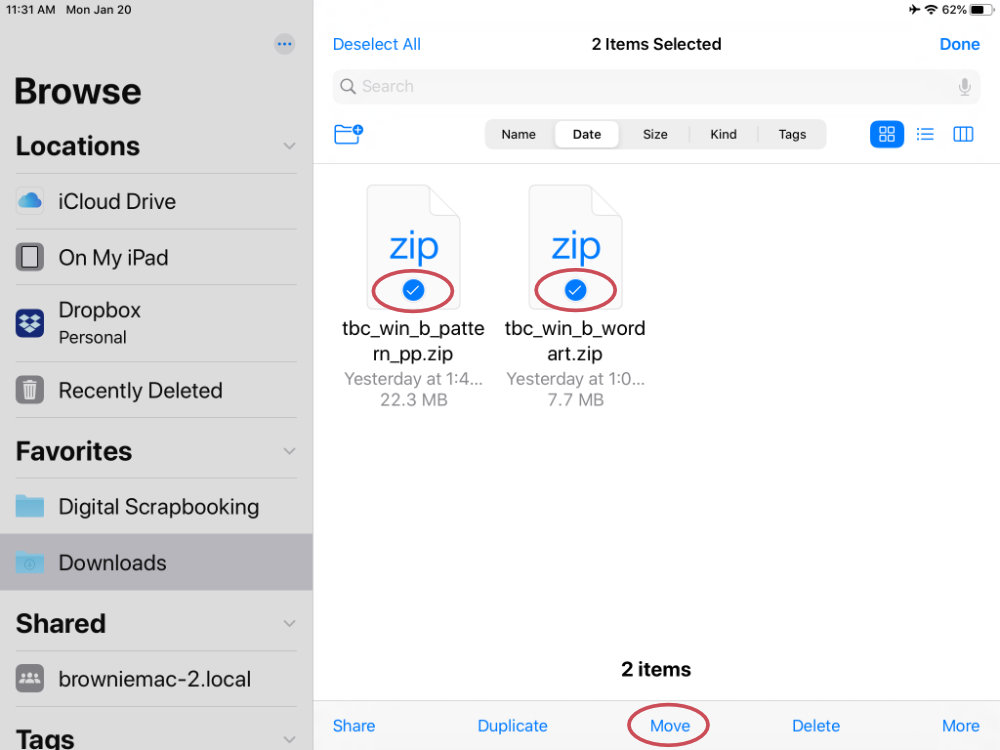Open Recently Deleted trash
Screen dimensions: 1000x750
pyautogui.click(x=156, y=390)
